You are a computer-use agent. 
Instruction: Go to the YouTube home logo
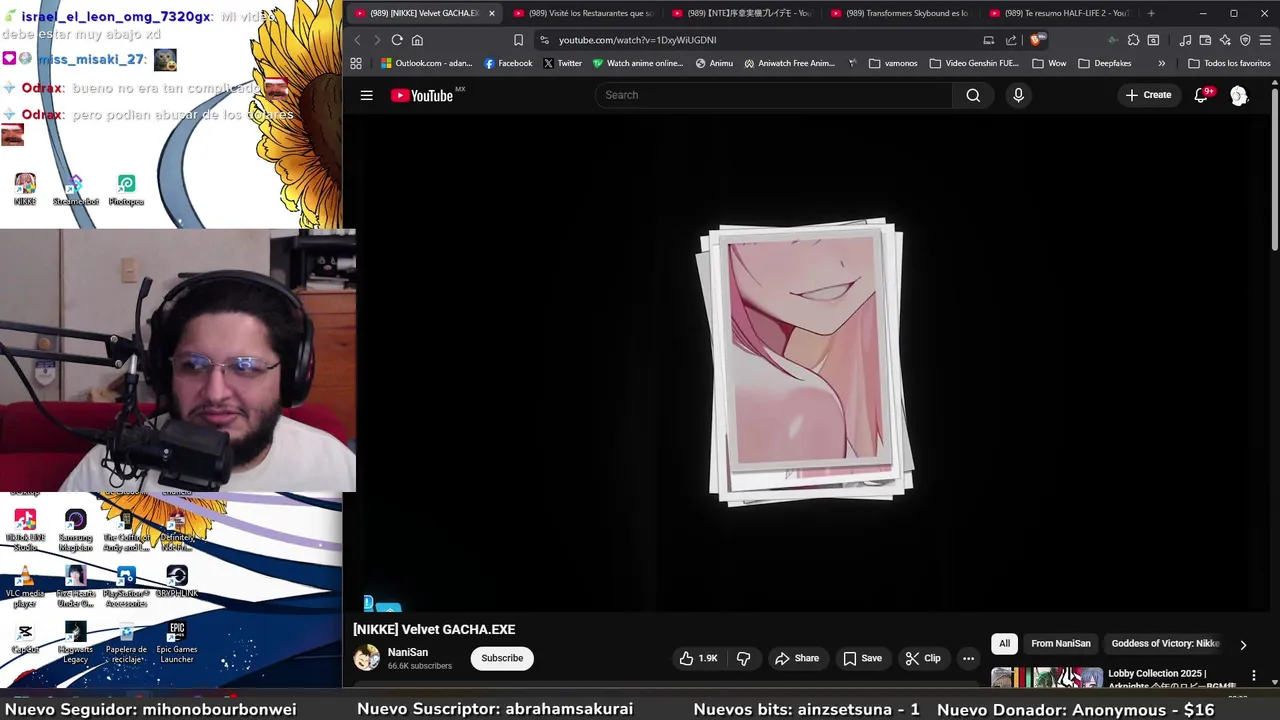[421, 95]
